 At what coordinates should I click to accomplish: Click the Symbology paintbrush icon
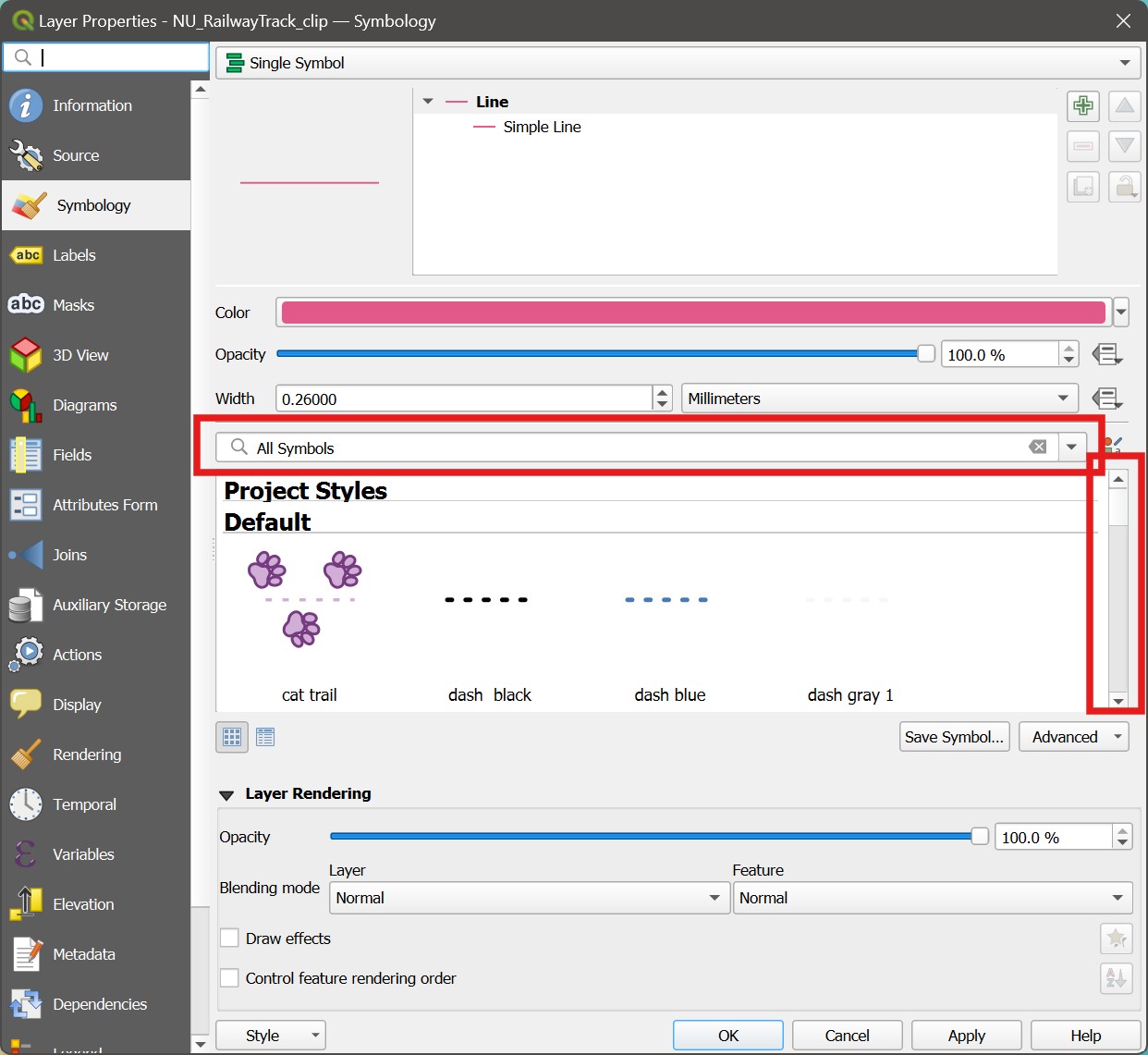29,205
